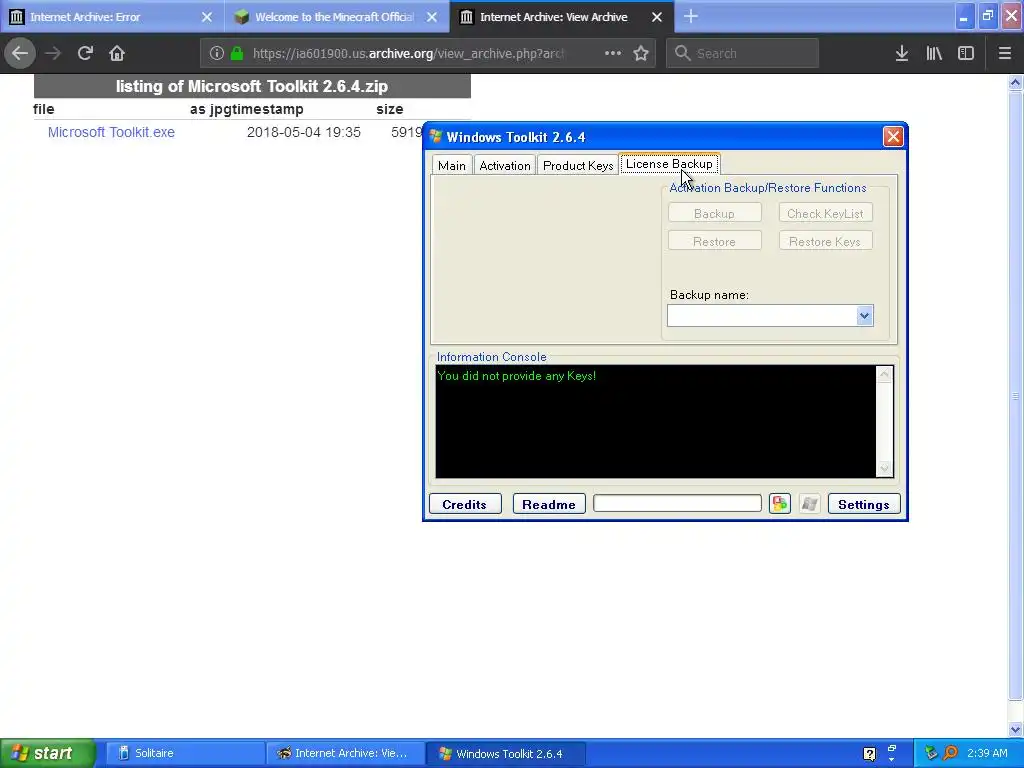Viewport: 1024px width, 768px height.
Task: Click the green network tray icon
Action: 931,753
